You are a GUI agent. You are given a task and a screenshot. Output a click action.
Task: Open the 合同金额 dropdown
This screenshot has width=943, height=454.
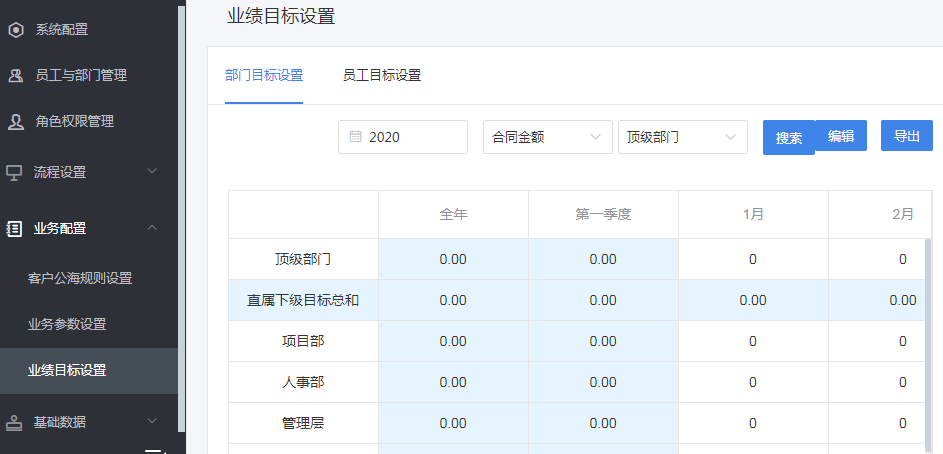pyautogui.click(x=548, y=137)
